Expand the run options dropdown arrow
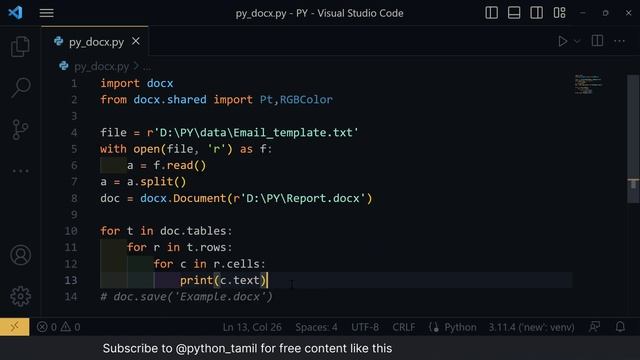Viewport: 640px width, 360px height. coord(577,41)
